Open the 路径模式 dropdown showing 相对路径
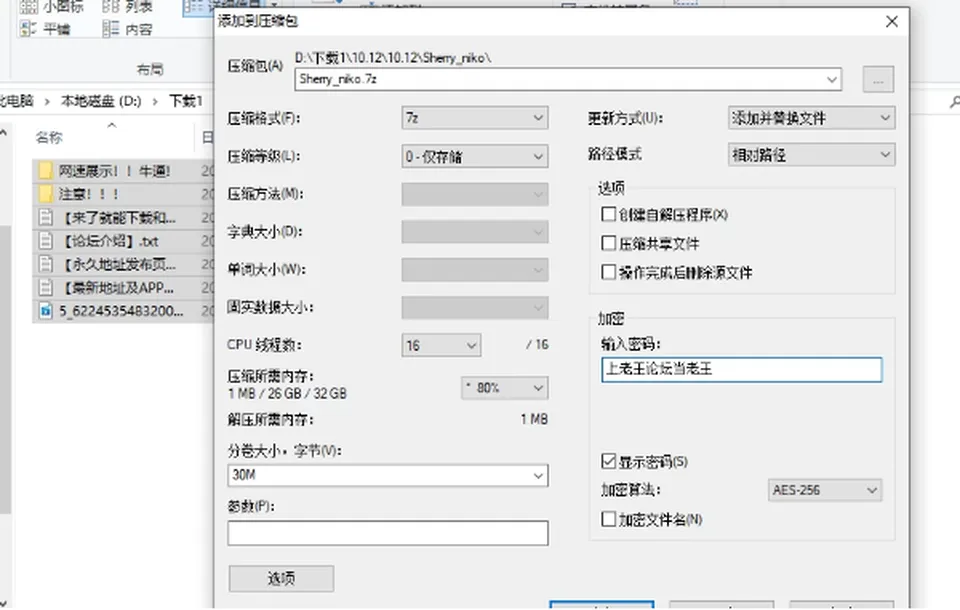The height and width of the screenshot is (610, 960). [x=811, y=155]
